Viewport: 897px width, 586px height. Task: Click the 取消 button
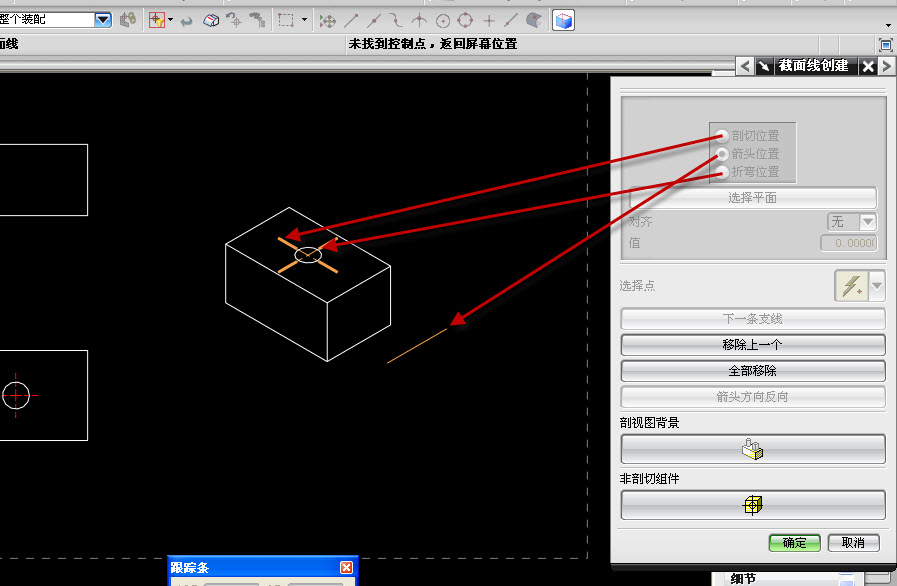pyautogui.click(x=854, y=543)
